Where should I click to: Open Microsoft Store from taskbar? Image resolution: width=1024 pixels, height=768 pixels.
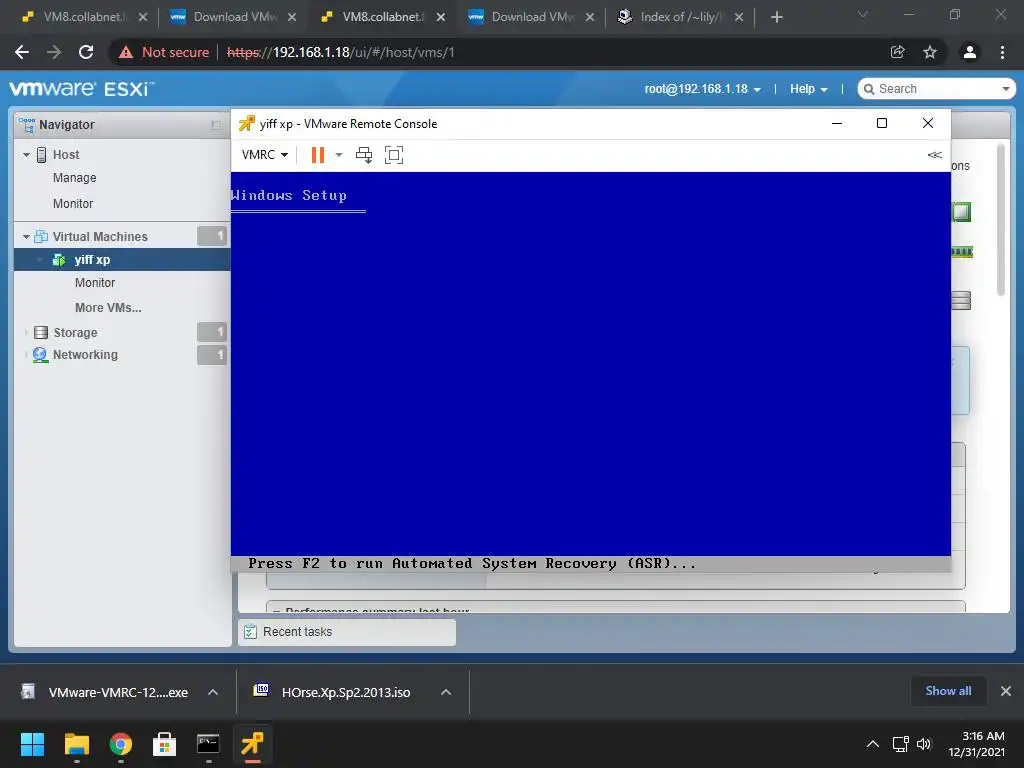(x=164, y=744)
